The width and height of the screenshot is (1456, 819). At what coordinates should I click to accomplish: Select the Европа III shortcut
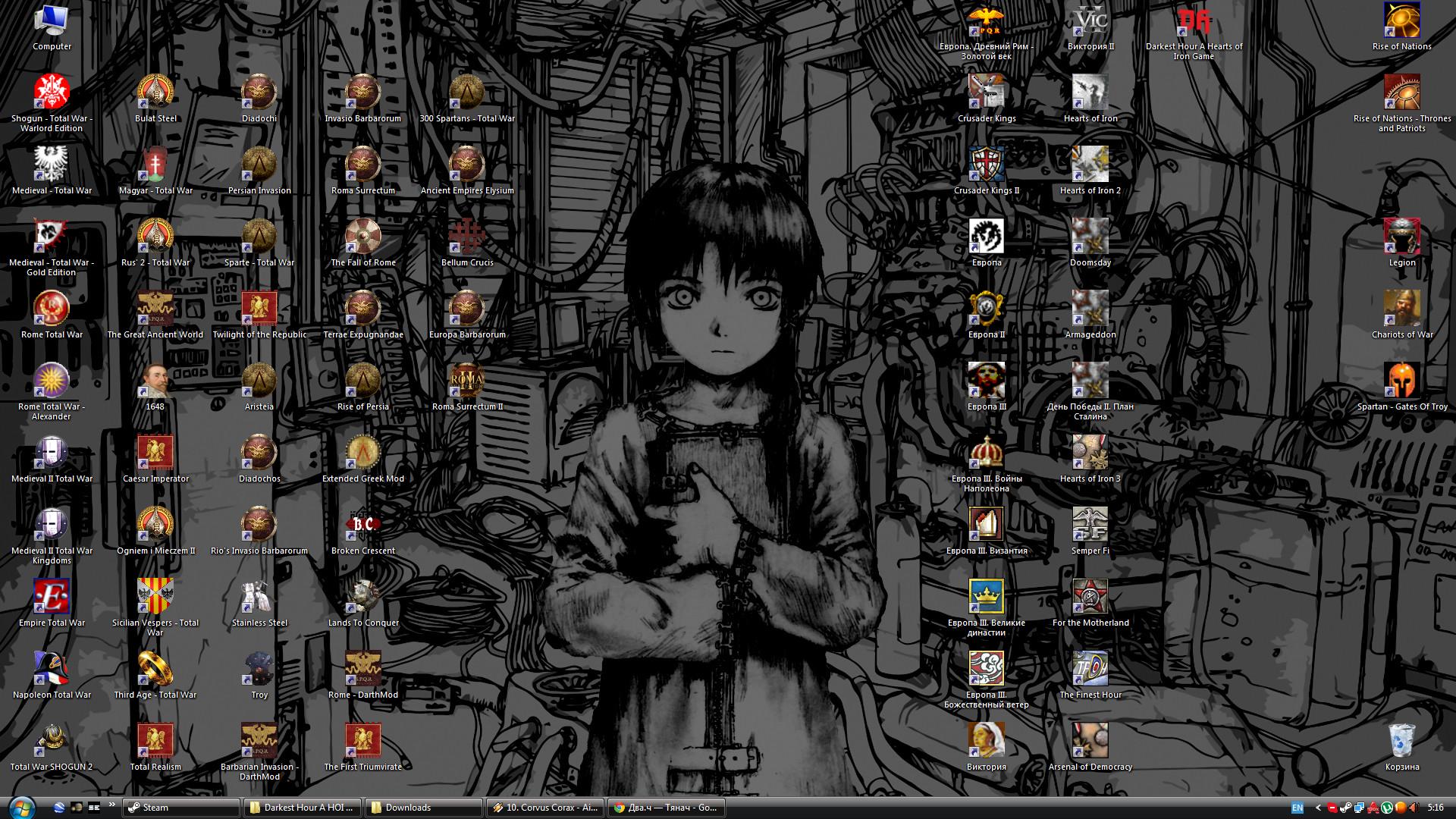point(987,387)
